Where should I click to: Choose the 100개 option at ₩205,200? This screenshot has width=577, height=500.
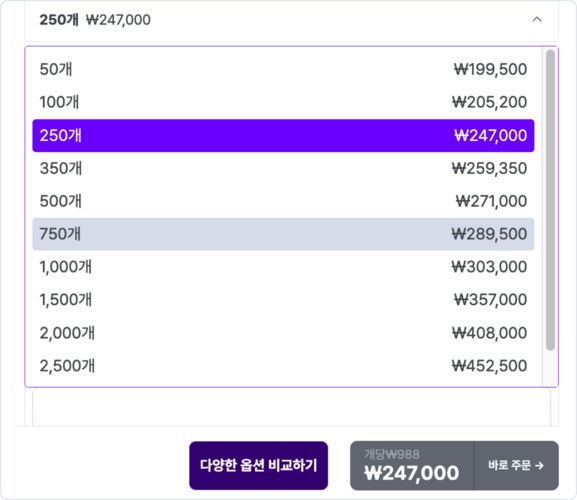click(283, 102)
